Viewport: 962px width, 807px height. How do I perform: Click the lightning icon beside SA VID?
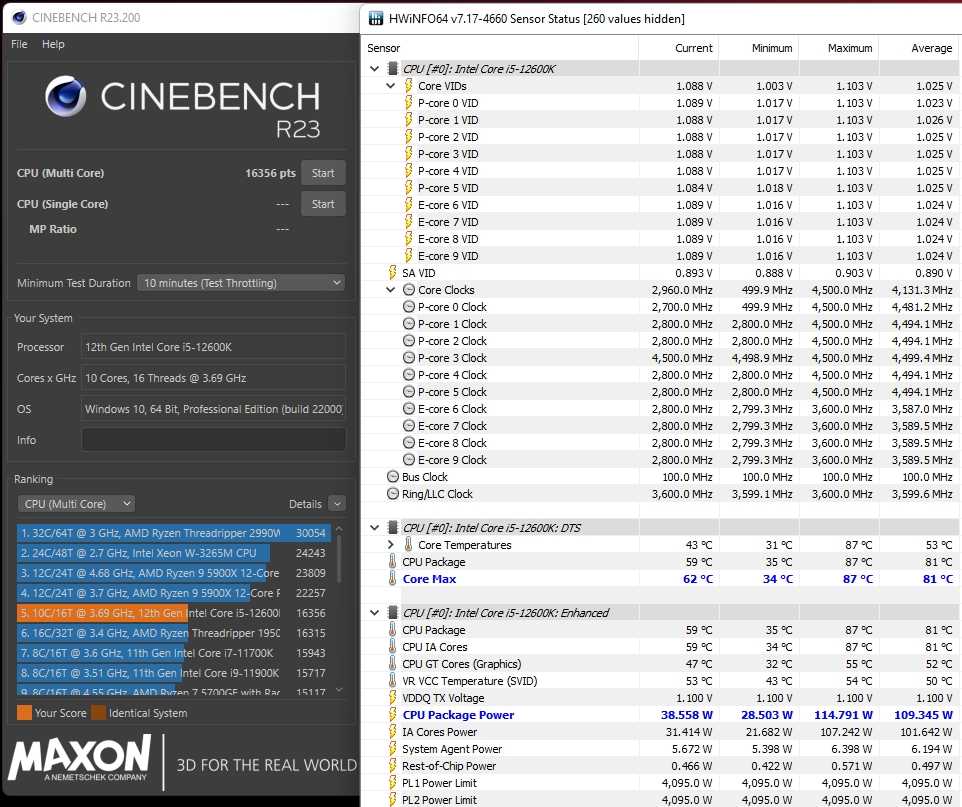(392, 273)
